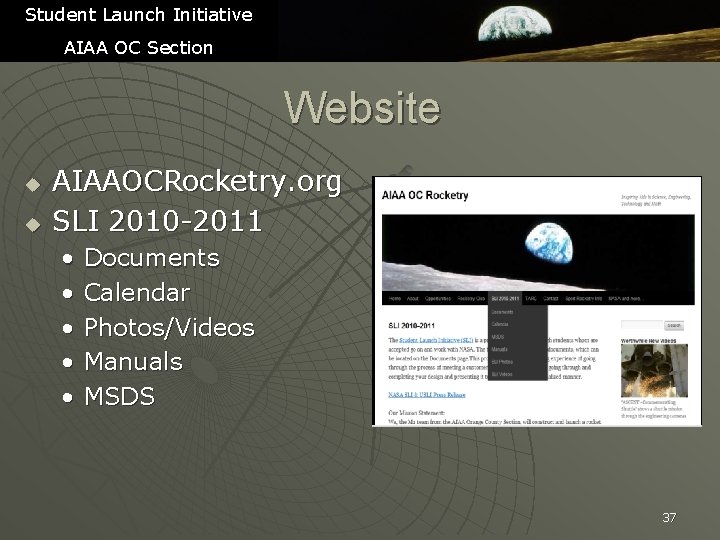Click the Documents slide sub-bullet
Screen dimensions: 720x540
pyautogui.click(x=152, y=258)
